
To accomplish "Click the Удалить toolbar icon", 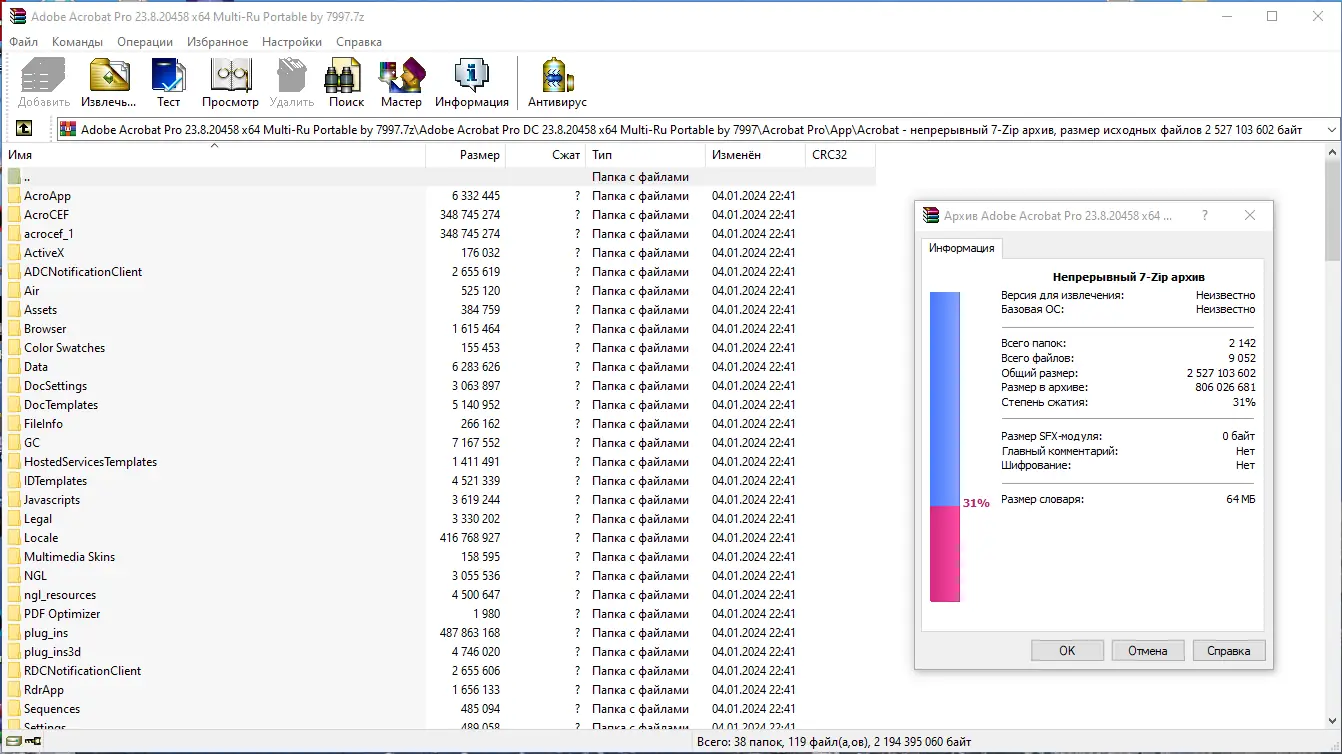I will 291,83.
